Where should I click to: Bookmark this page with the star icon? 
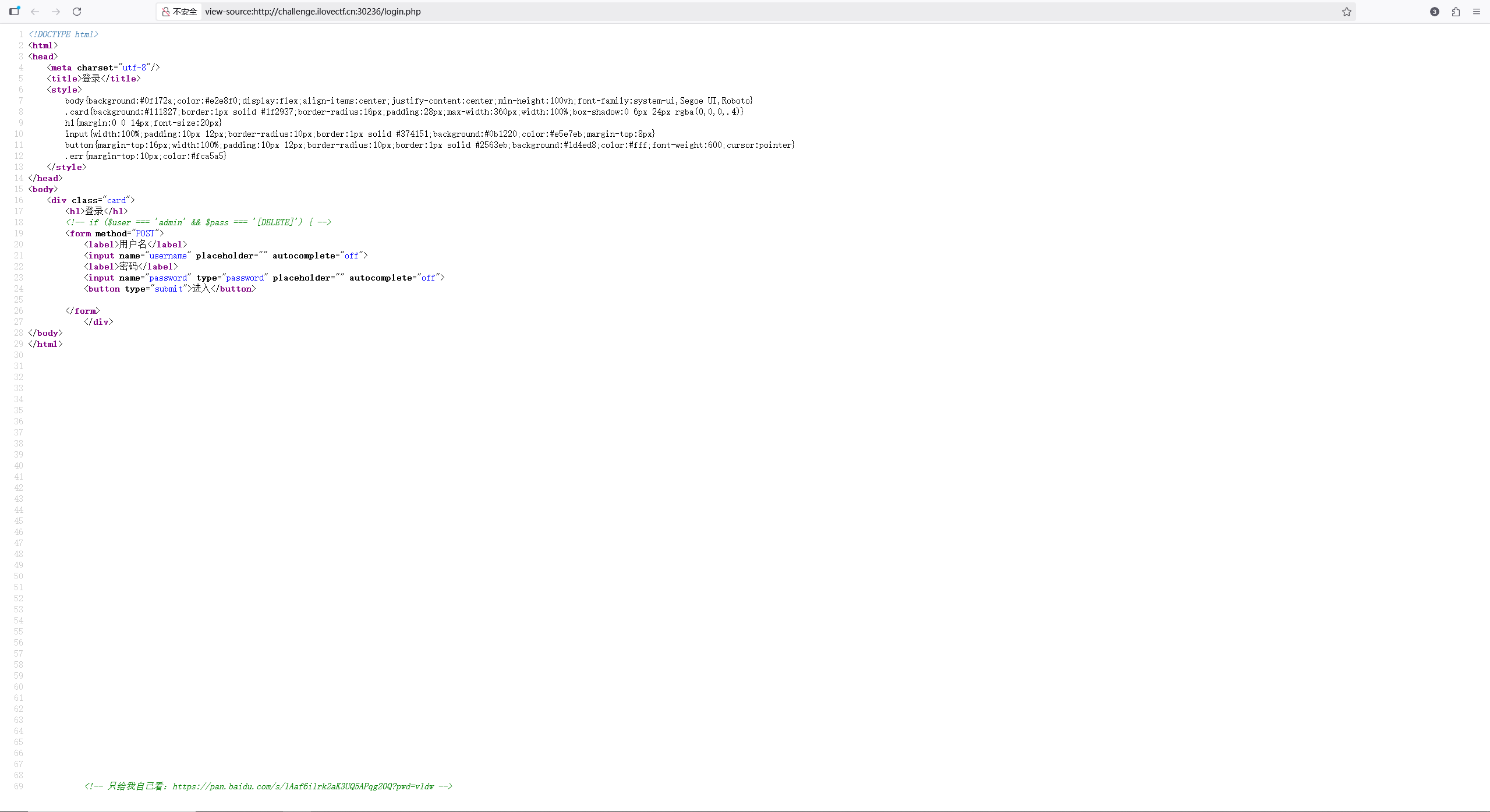click(x=1346, y=12)
